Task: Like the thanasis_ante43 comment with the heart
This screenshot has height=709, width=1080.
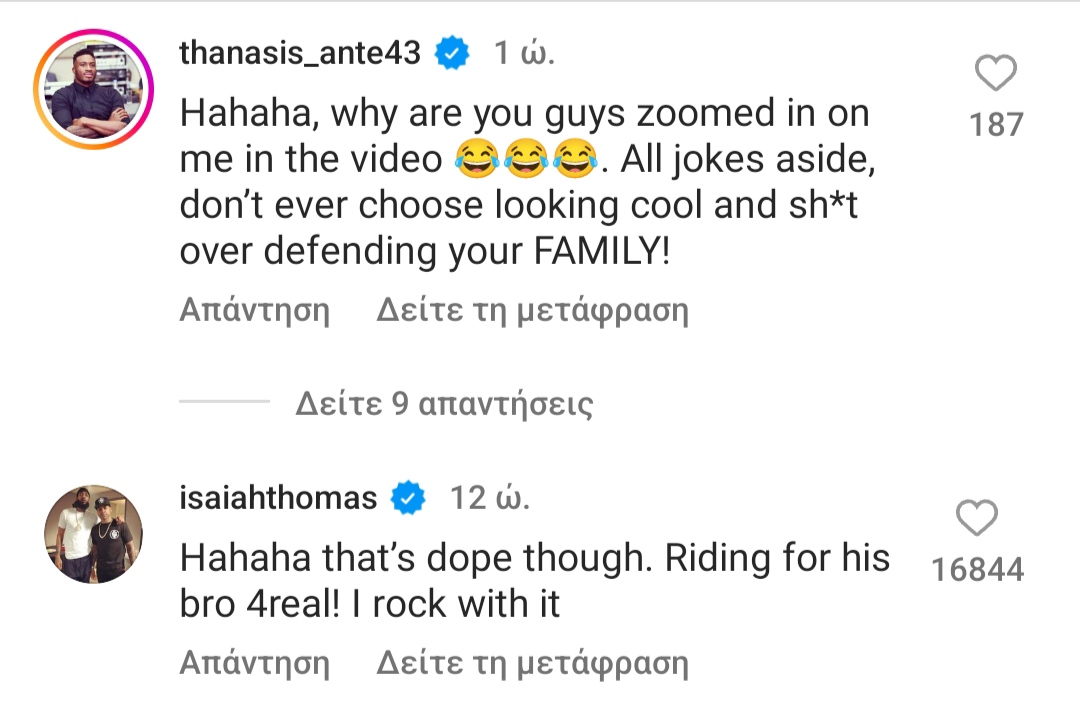Action: click(995, 75)
